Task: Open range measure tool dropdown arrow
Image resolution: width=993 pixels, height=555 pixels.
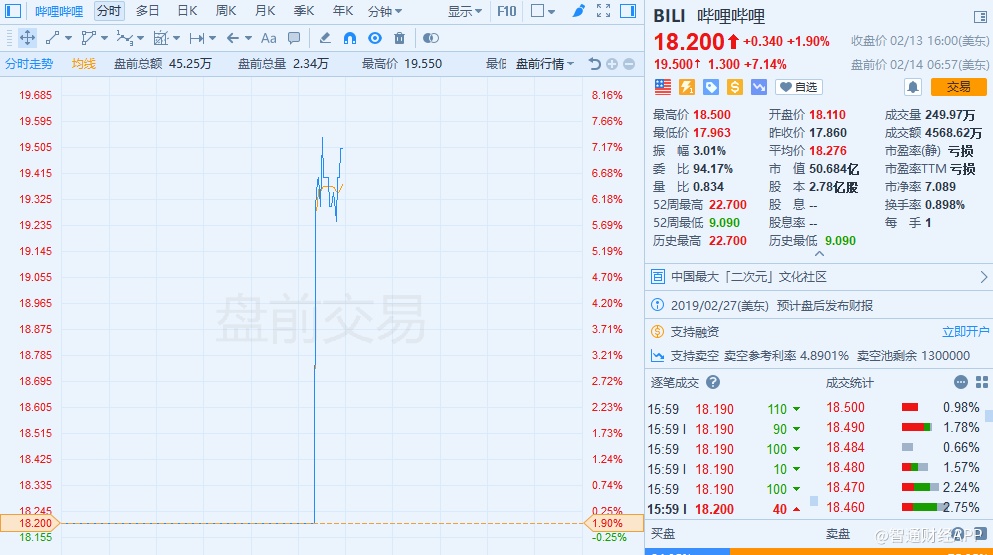Action: [213, 38]
